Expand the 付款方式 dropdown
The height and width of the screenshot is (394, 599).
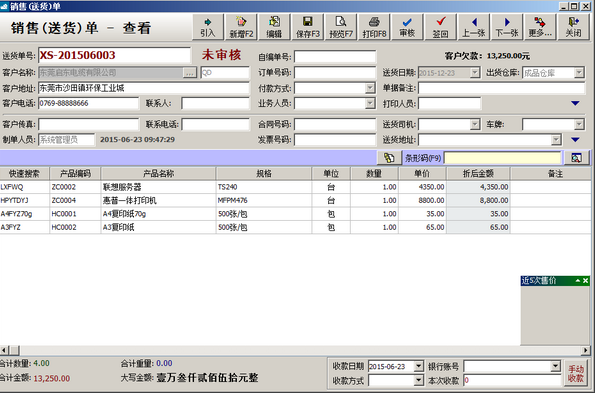[370, 88]
